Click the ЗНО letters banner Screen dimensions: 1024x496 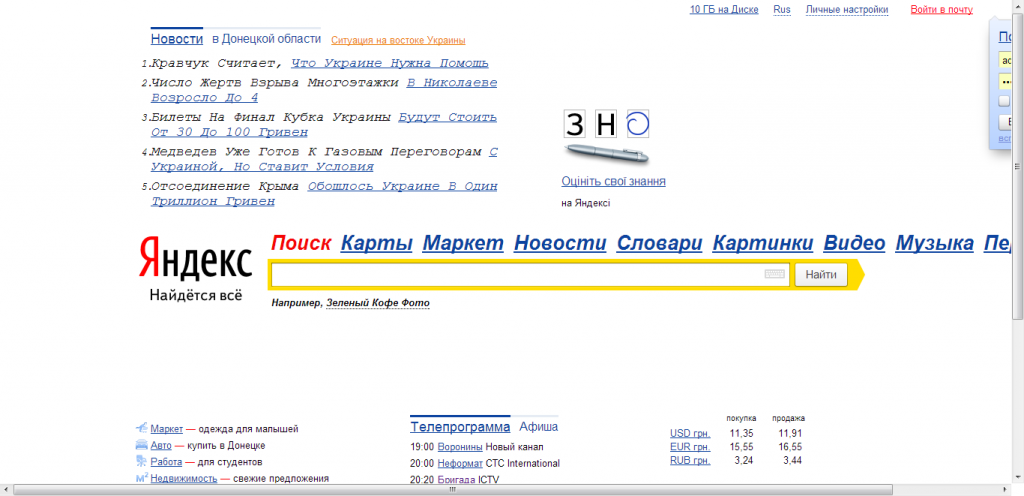[x=607, y=124]
